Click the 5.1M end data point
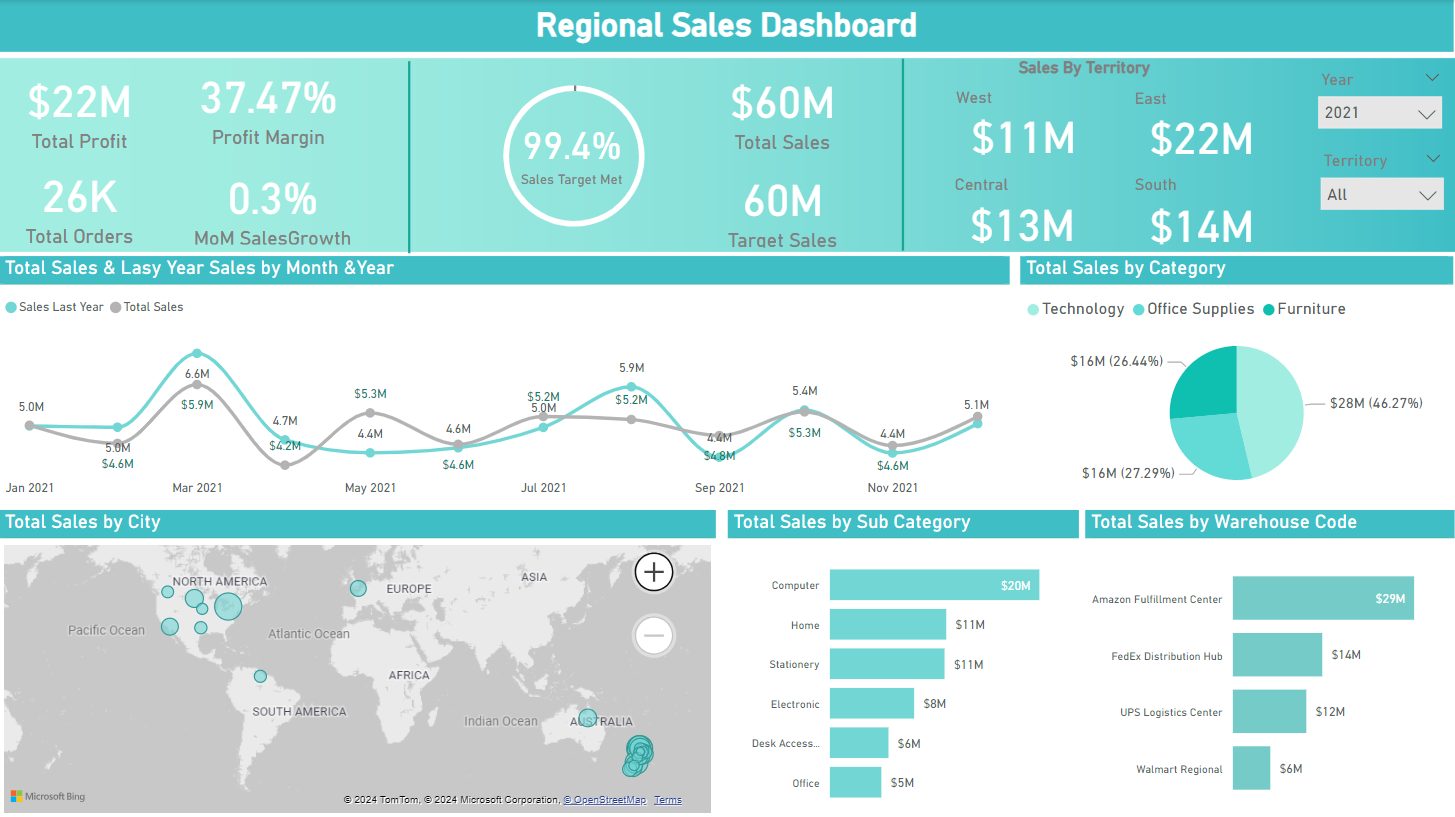 (x=979, y=416)
